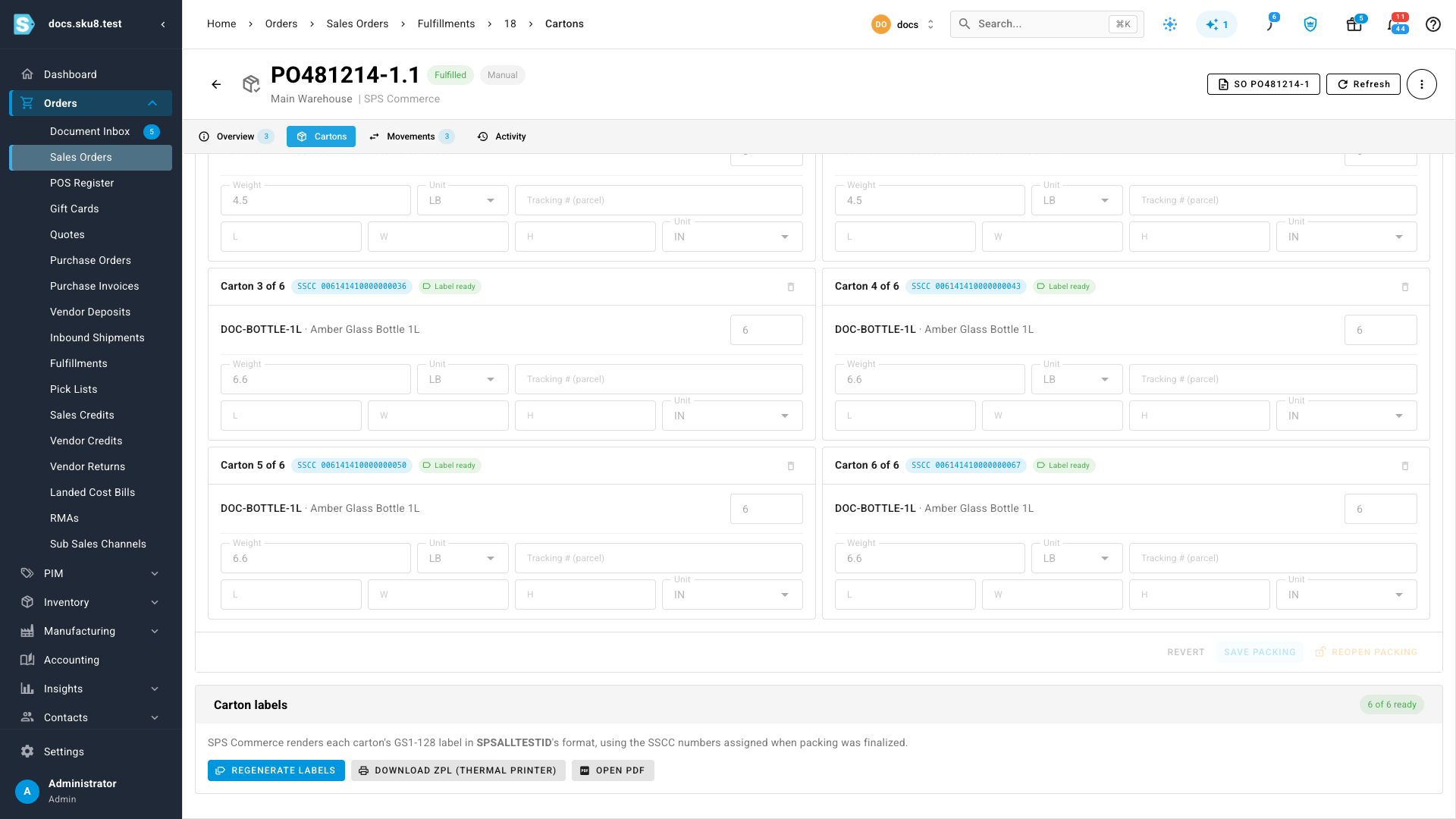Open weight unit LB dropdown for Carton 6

pyautogui.click(x=1077, y=558)
